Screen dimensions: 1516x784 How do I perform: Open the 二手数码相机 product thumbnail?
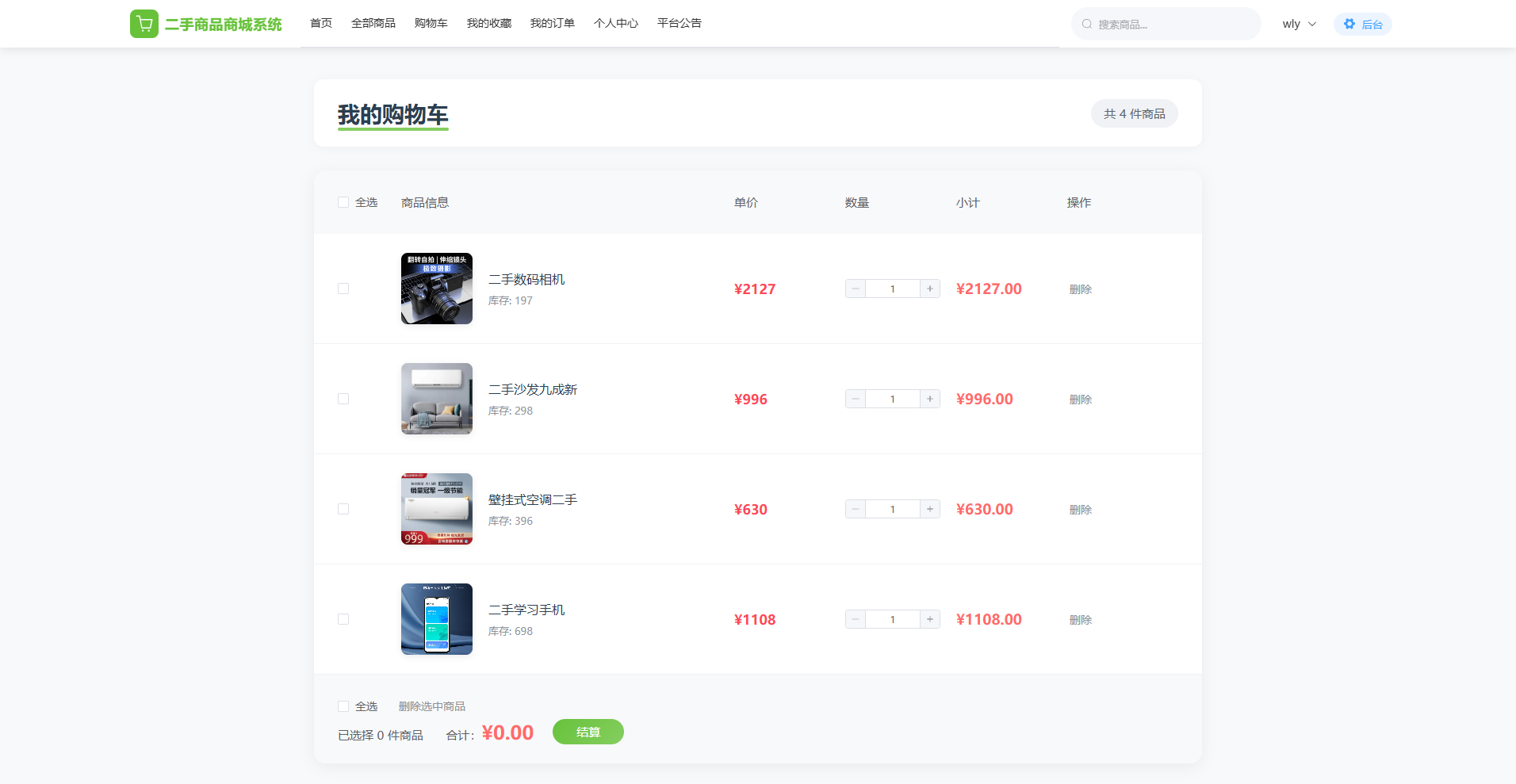(437, 289)
